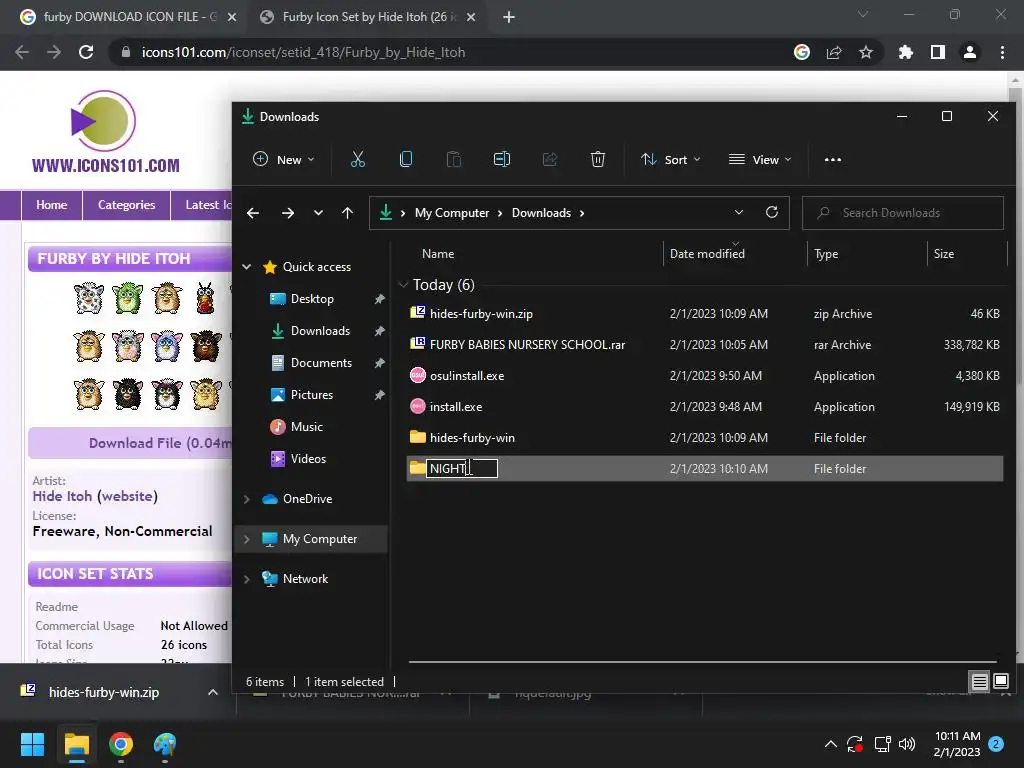Open Chrome Extensions puzzle icon
The height and width of the screenshot is (768, 1024).
coord(906,52)
